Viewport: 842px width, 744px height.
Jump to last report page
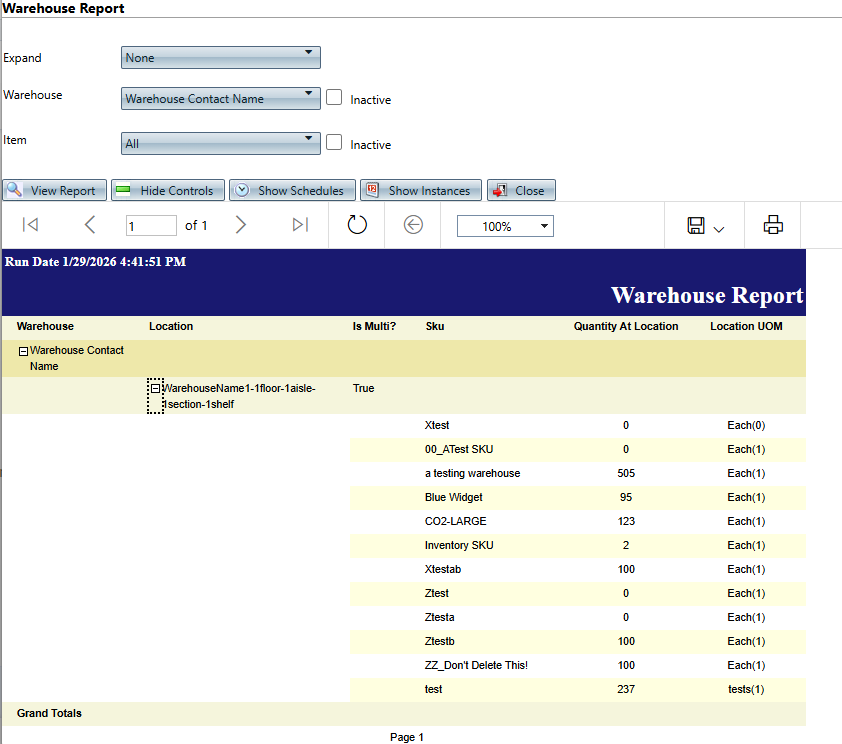[x=300, y=225]
